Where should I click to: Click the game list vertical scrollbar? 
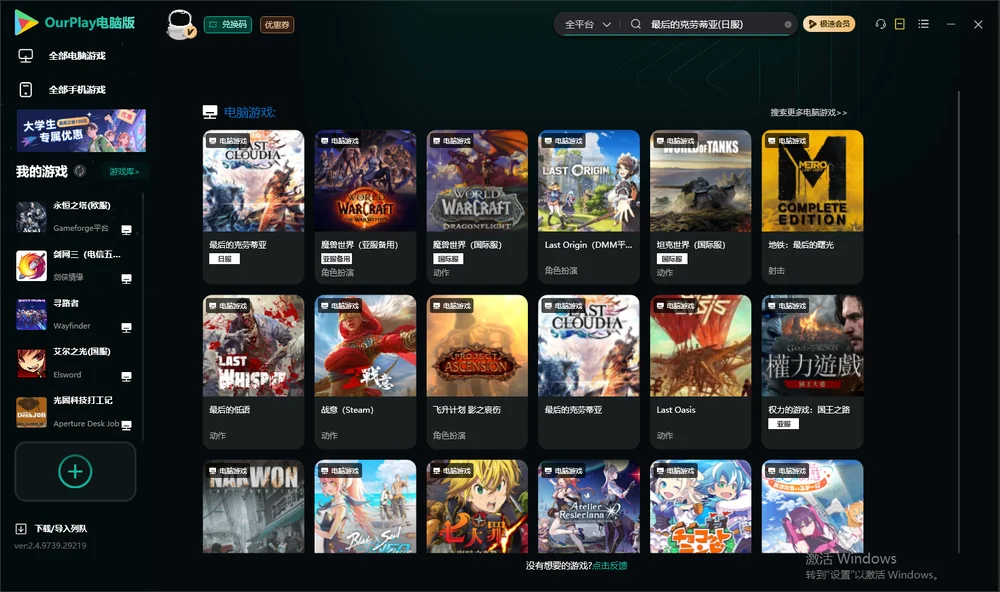(959, 322)
